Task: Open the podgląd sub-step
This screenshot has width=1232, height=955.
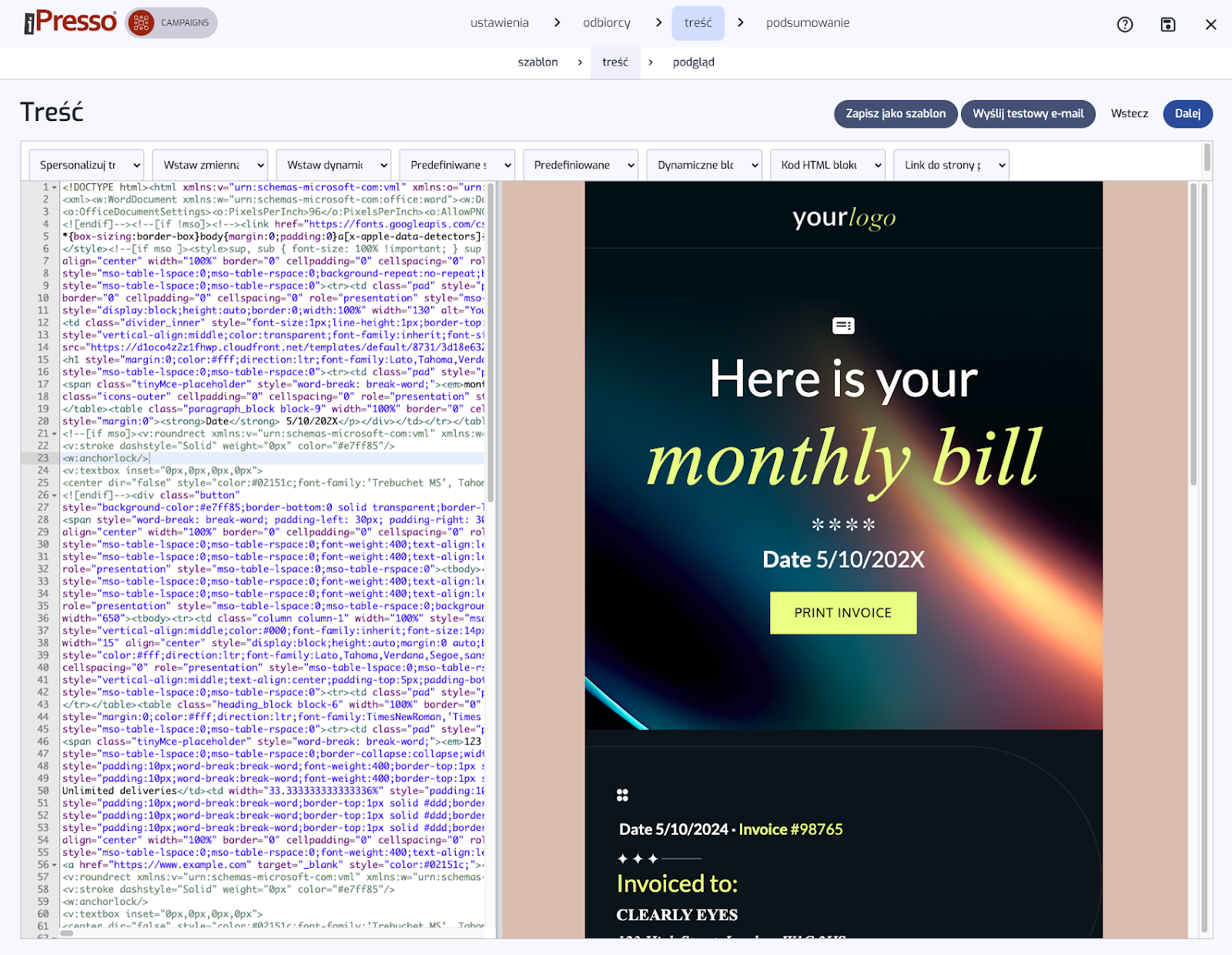Action: point(694,62)
